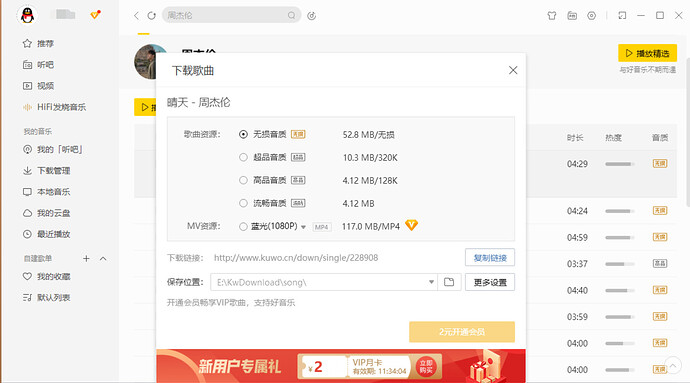
Task: Click the search magnifier icon
Action: click(291, 15)
